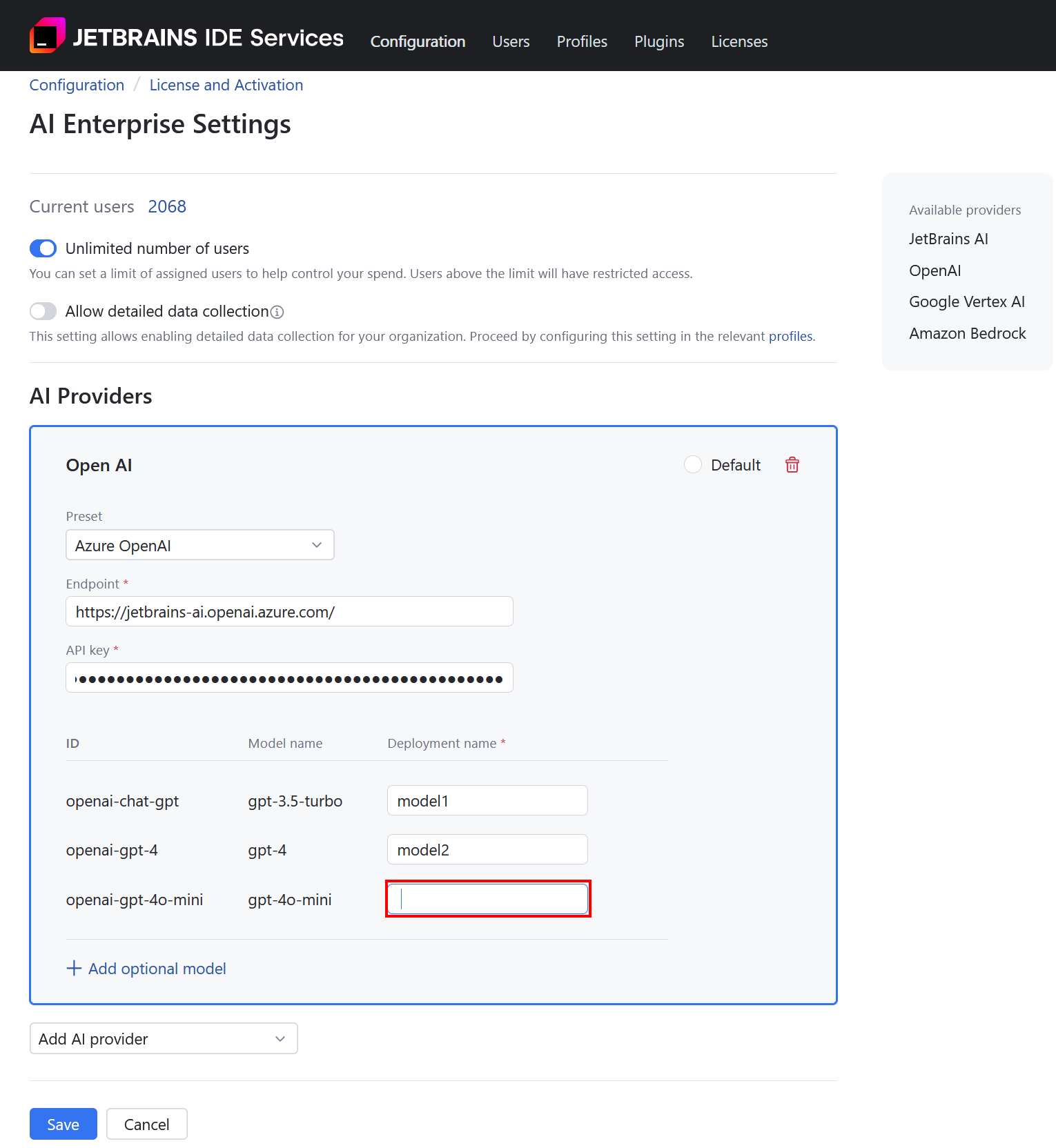Toggle Unlimited number of users switch
Viewport: 1056px width, 1148px height.
tap(43, 248)
